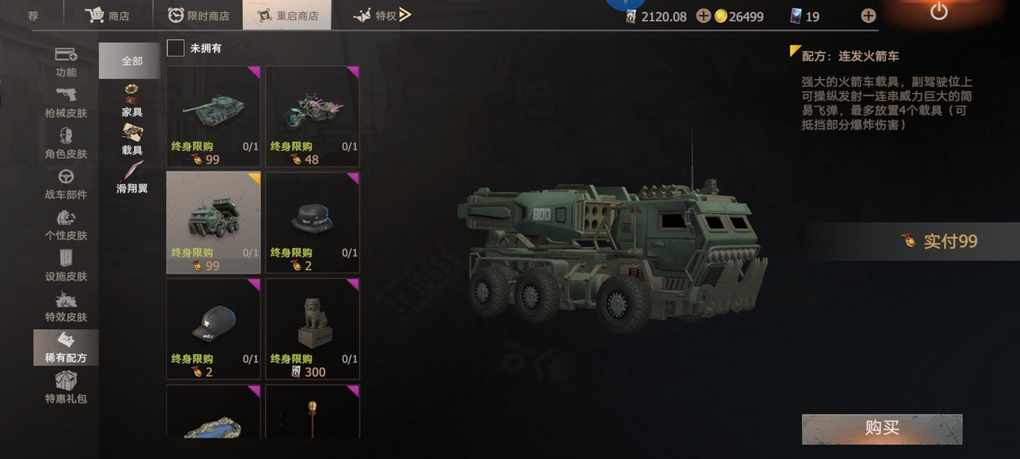This screenshot has width=1020, height=459.
Task: Add tickets with plus icon near 19
Action: 868,16
